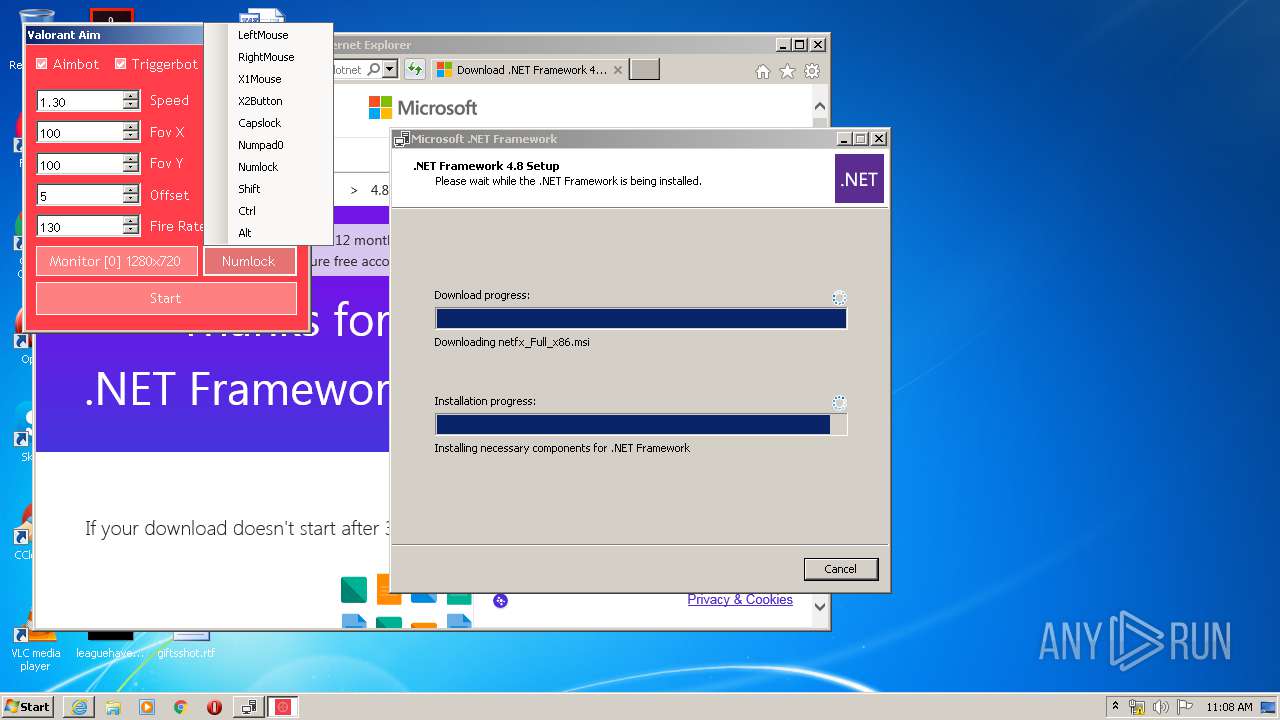Click the Offset value field showing 5

coord(80,195)
